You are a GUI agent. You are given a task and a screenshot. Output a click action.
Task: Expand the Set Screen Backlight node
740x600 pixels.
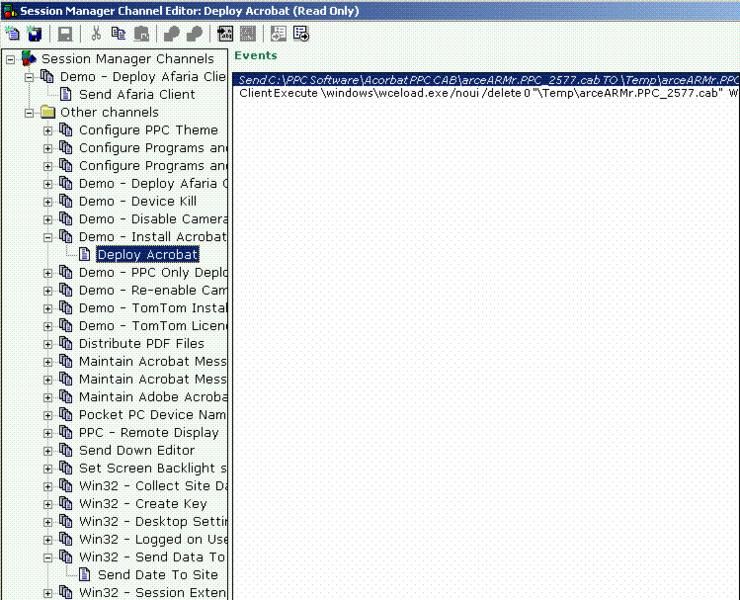click(x=48, y=469)
